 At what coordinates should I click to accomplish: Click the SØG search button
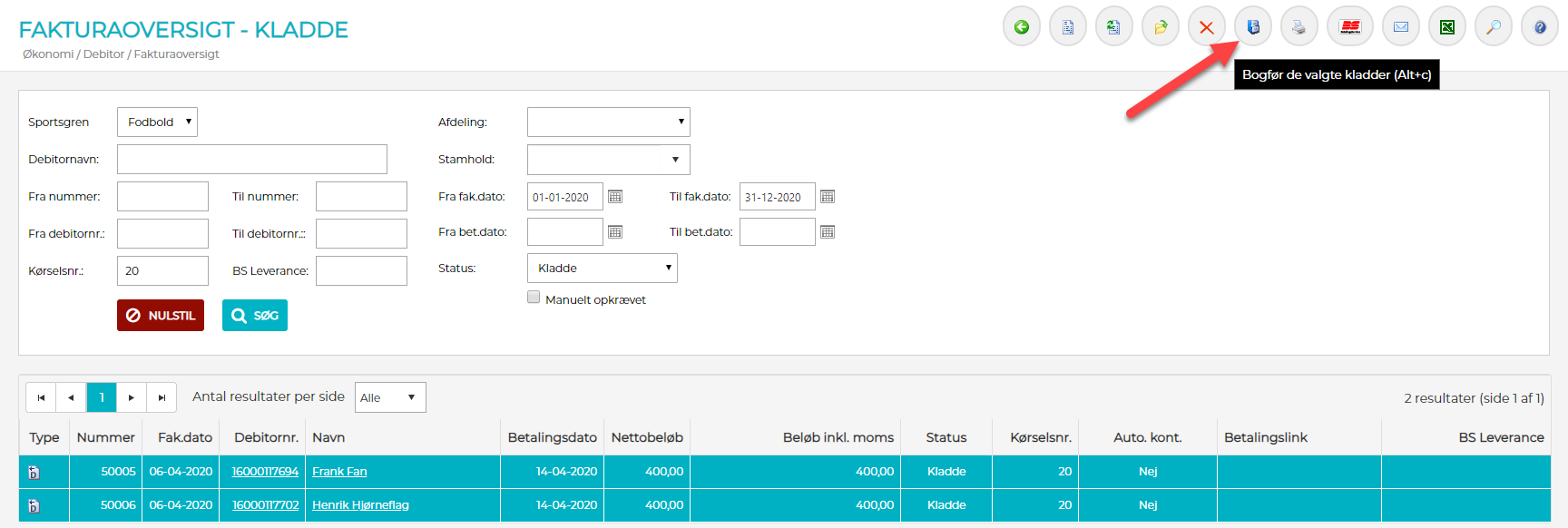pos(255,316)
